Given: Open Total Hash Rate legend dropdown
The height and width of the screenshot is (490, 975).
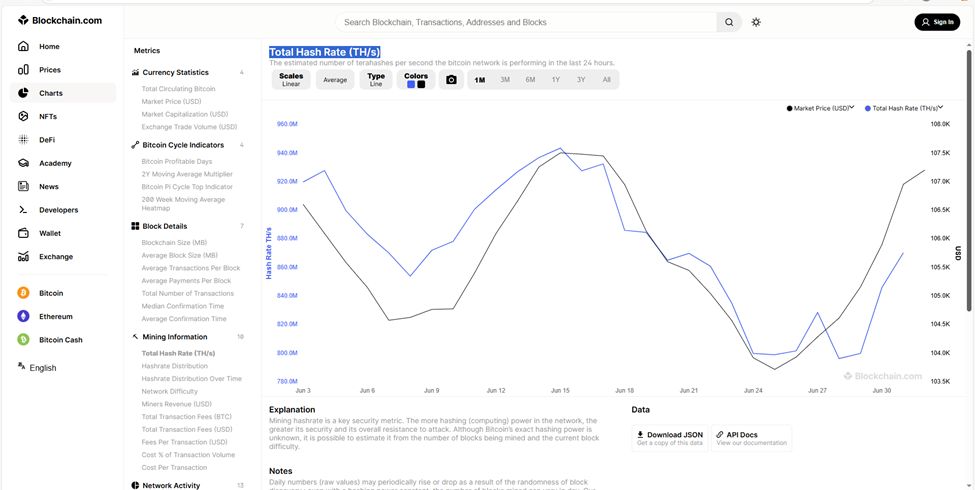Looking at the screenshot, I should coord(905,108).
